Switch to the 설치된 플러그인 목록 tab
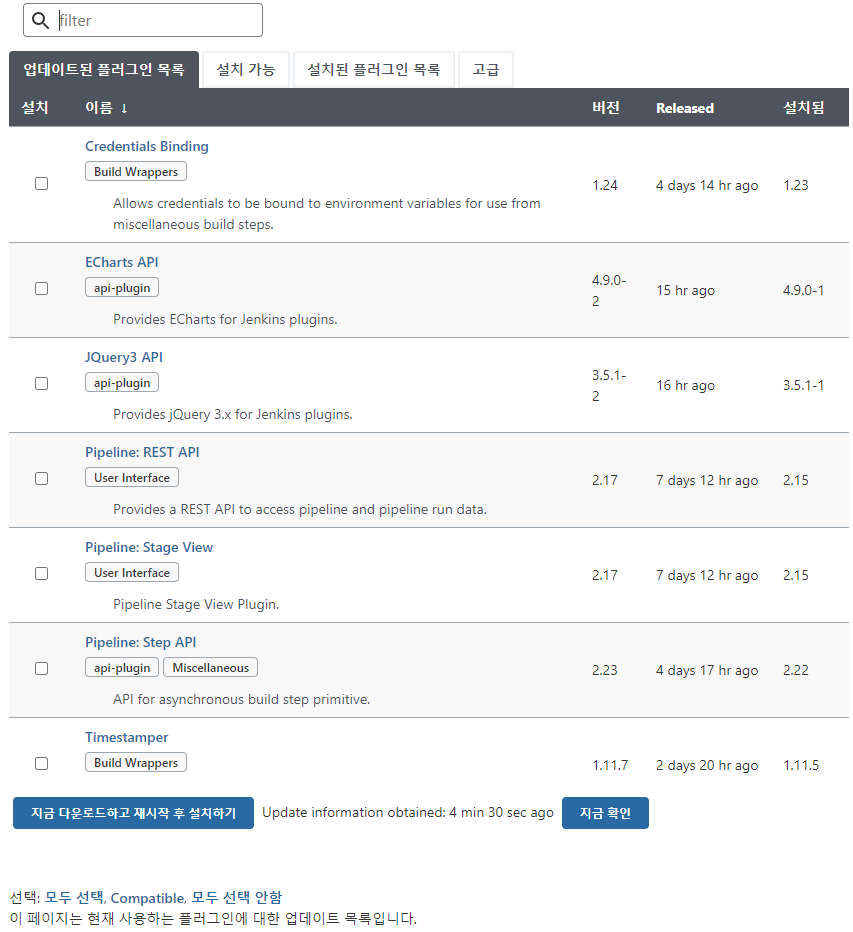This screenshot has height=932, width=853. coord(373,70)
